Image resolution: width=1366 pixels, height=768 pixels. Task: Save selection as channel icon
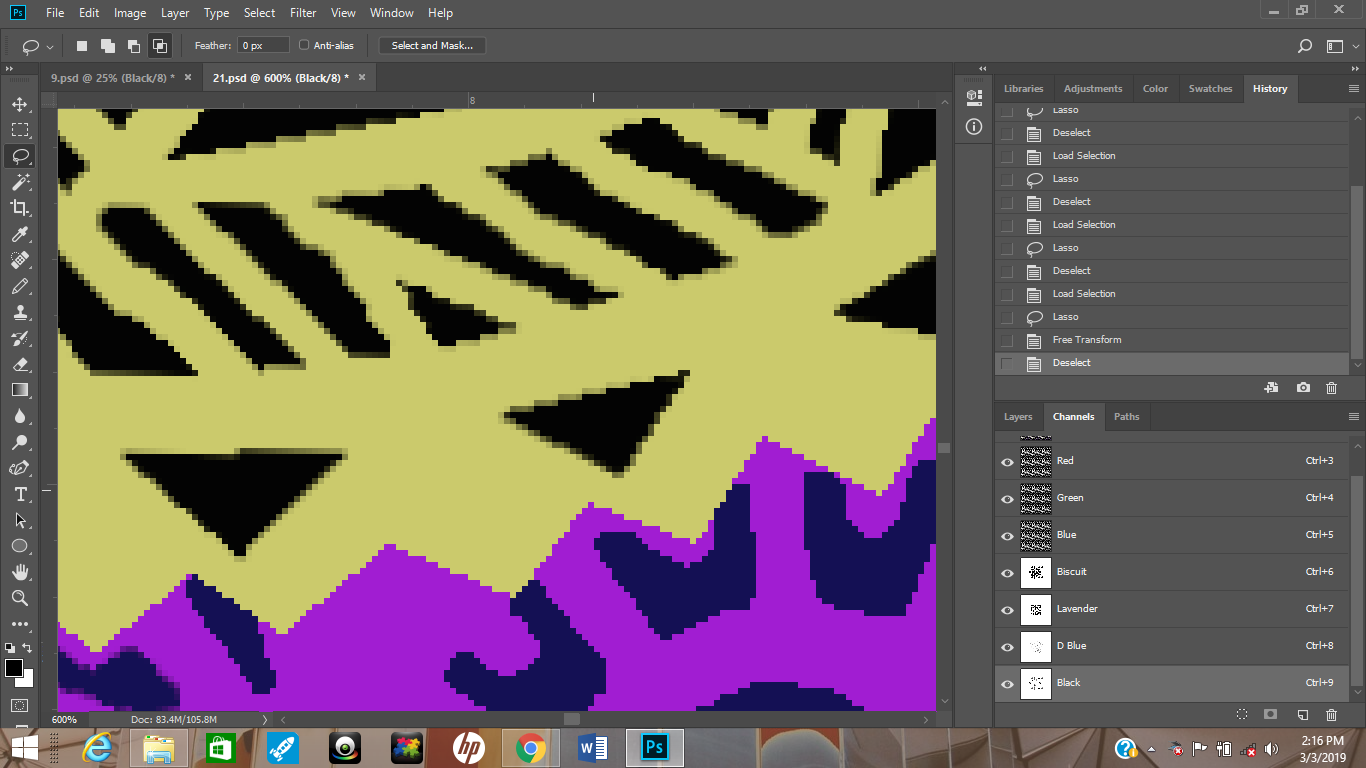point(1271,714)
